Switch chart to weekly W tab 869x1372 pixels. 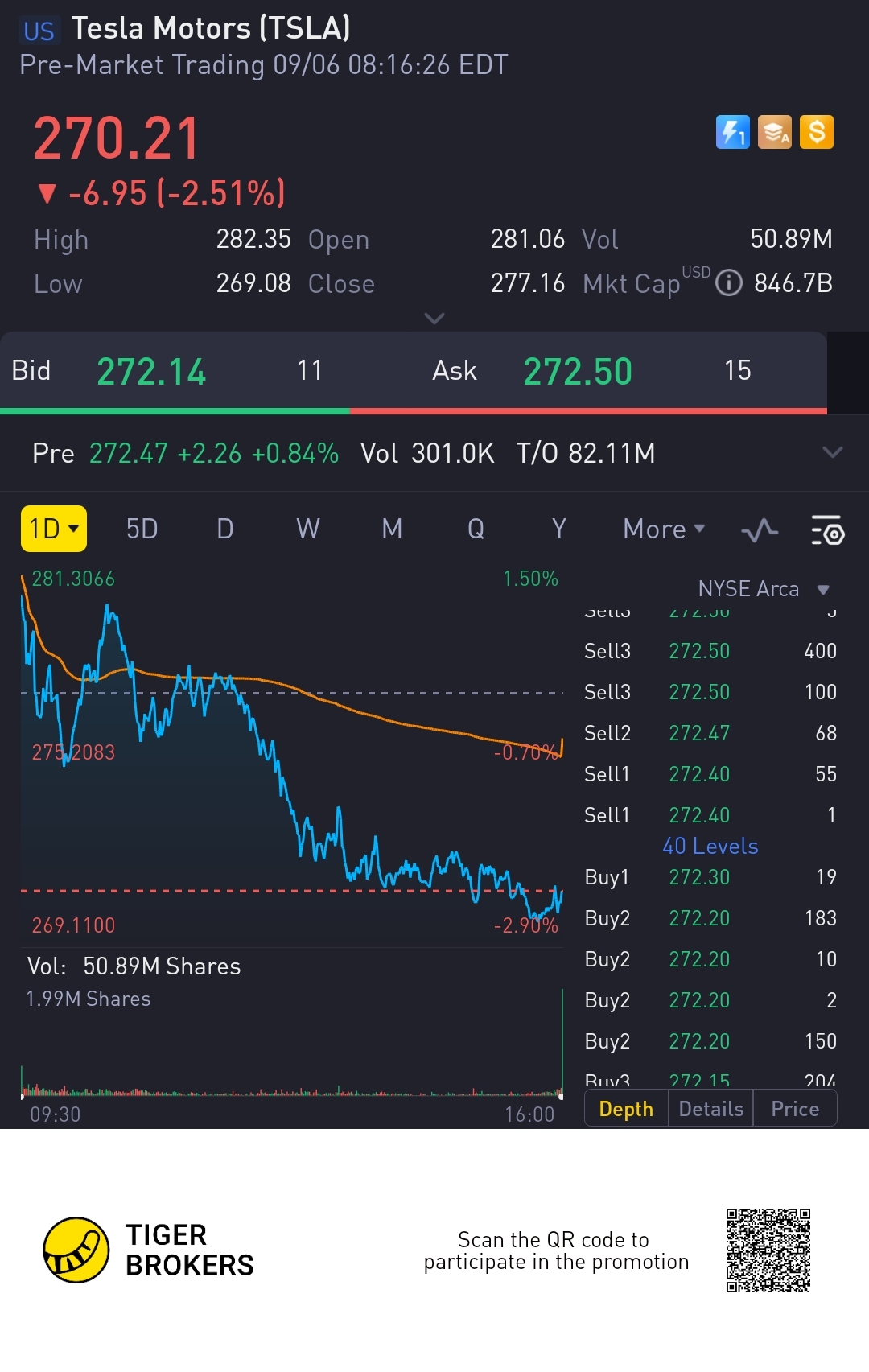pos(308,529)
